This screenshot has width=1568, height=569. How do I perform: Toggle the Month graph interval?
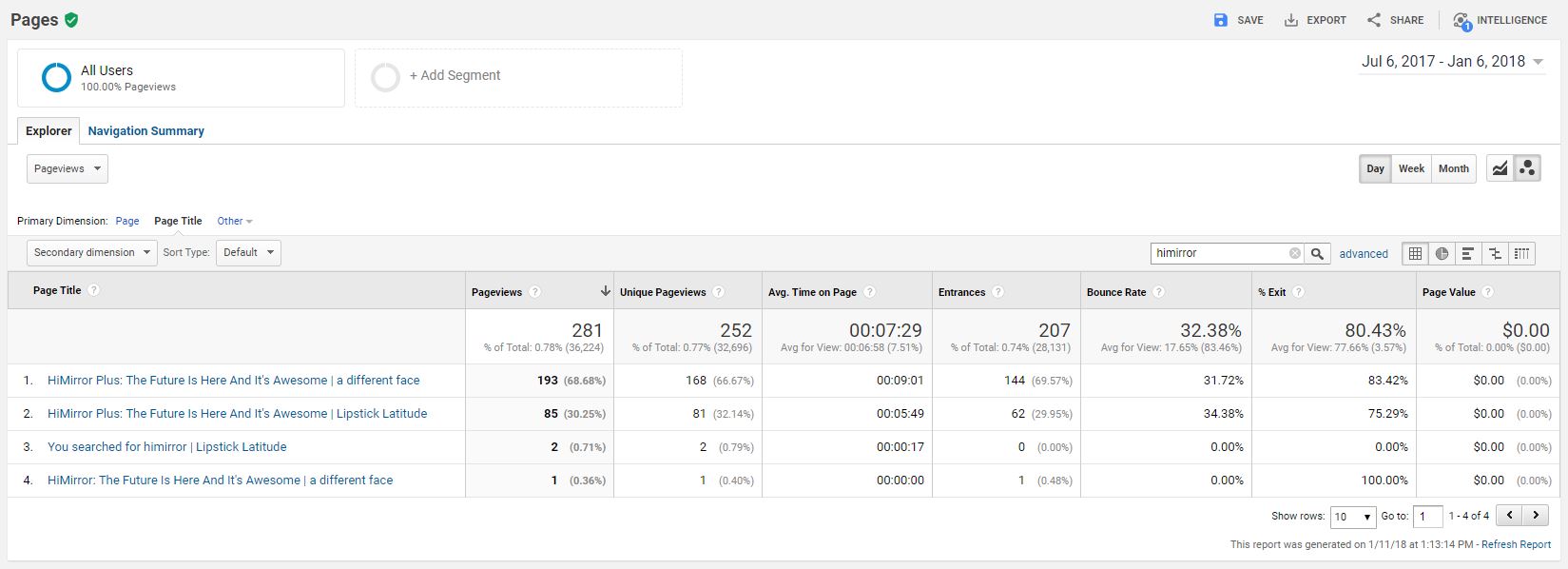[x=1453, y=168]
